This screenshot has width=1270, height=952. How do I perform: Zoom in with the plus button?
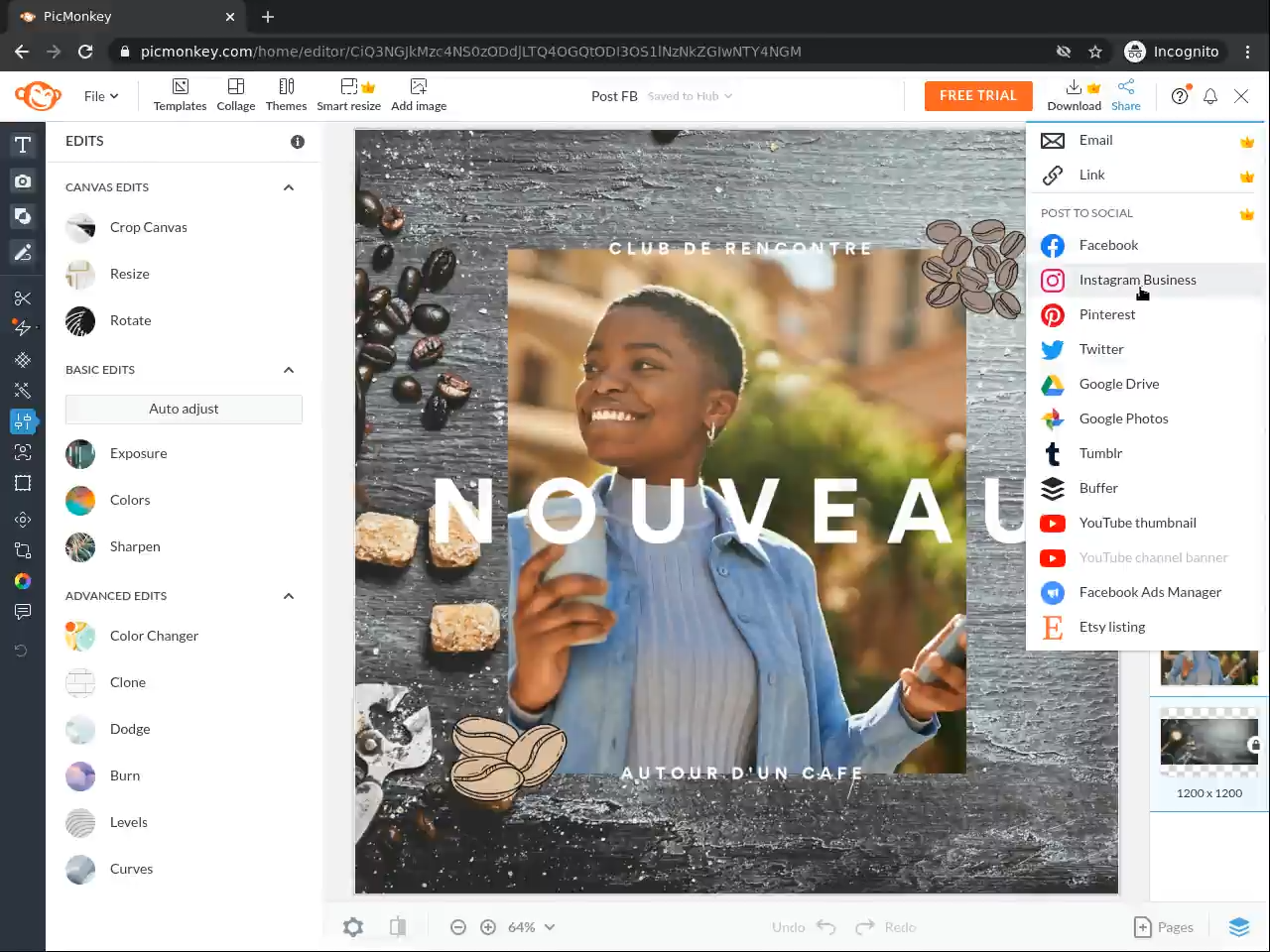click(x=488, y=927)
